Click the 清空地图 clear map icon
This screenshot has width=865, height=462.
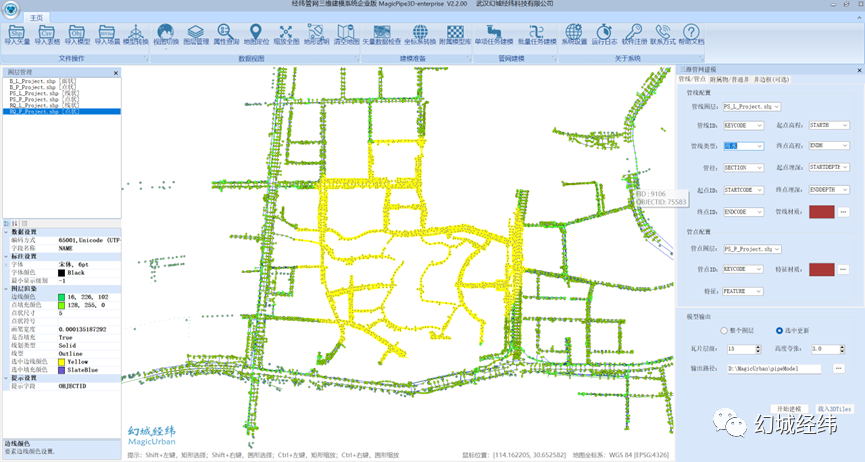pyautogui.click(x=346, y=34)
